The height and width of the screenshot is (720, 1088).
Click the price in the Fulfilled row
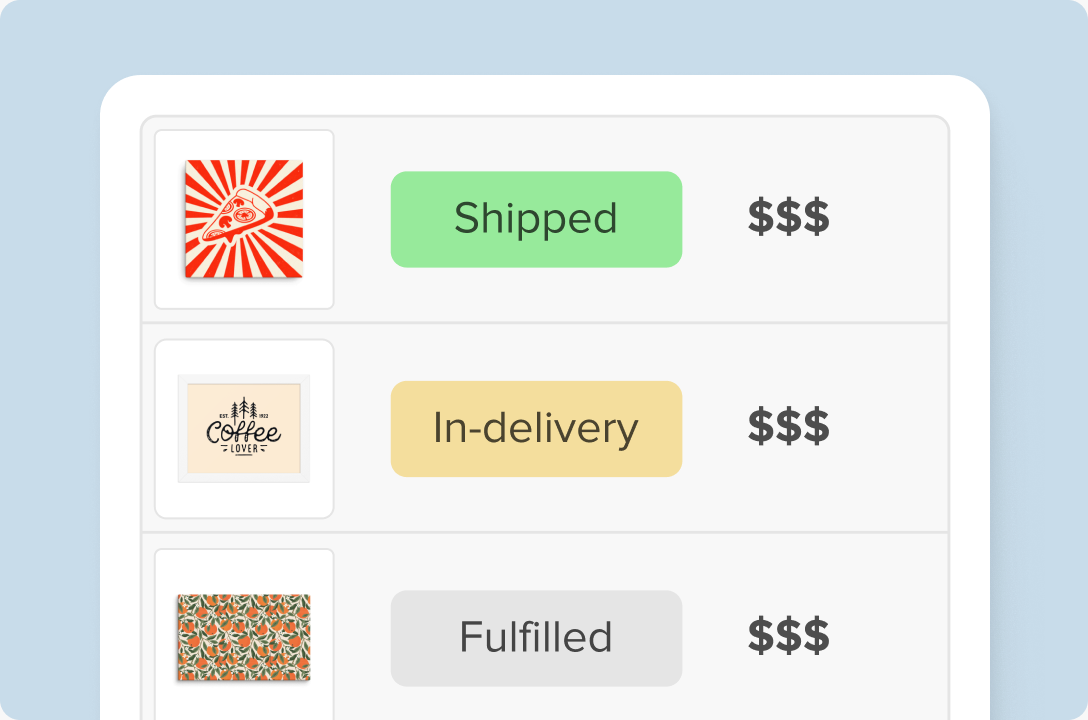788,636
